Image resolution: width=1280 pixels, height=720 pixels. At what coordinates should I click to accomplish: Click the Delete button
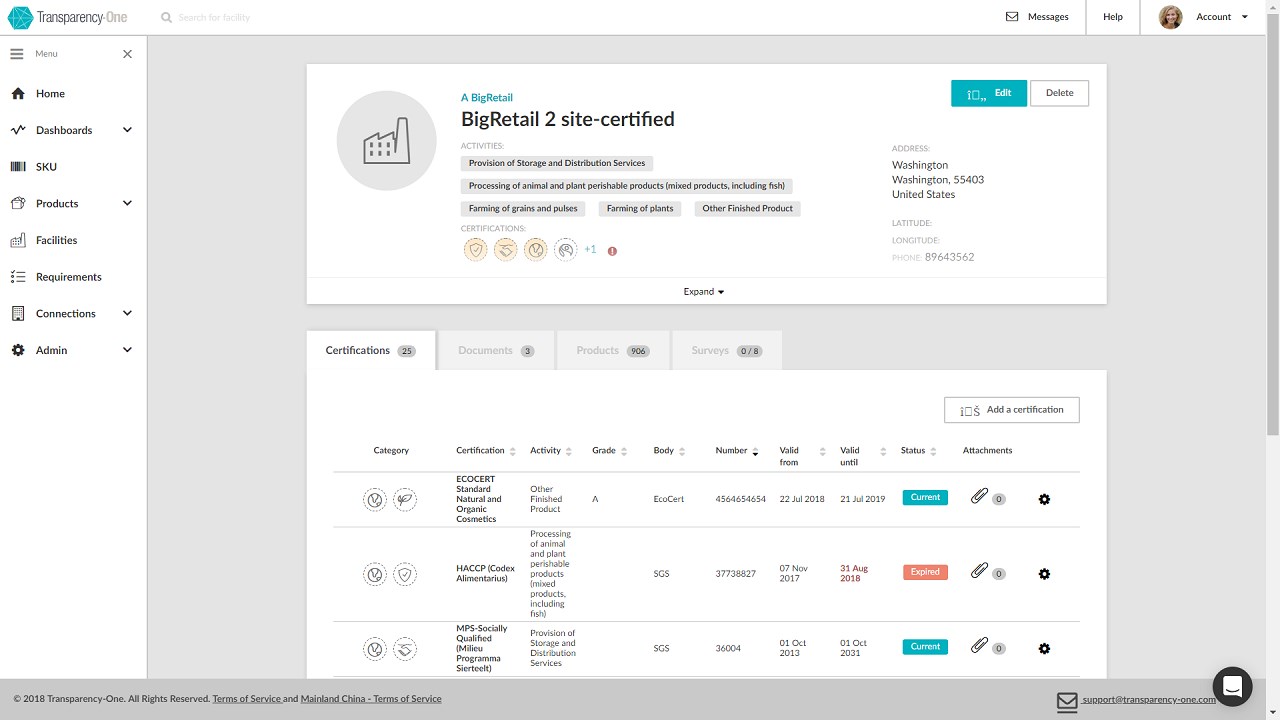coord(1060,93)
